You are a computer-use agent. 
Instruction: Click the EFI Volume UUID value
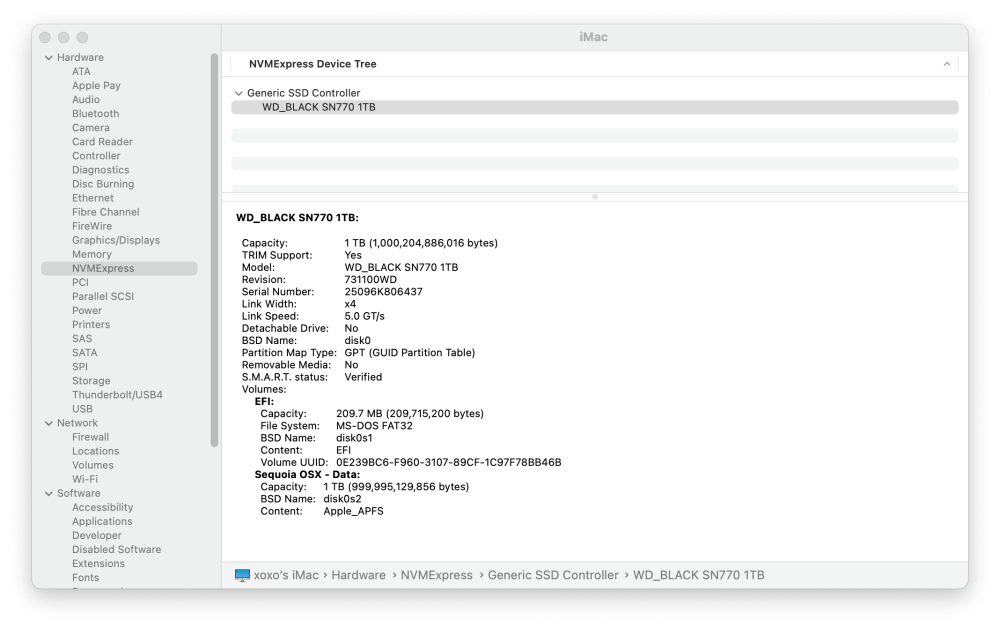pyautogui.click(x=448, y=463)
